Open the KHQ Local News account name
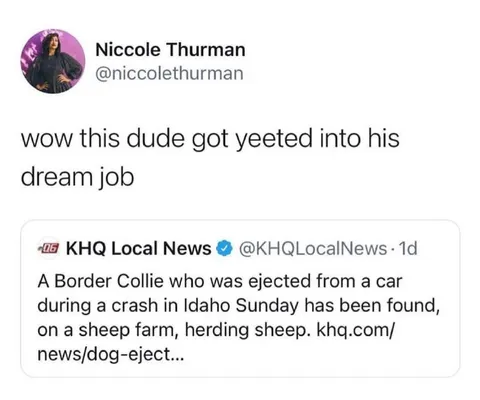The width and height of the screenshot is (480, 400). point(139,249)
